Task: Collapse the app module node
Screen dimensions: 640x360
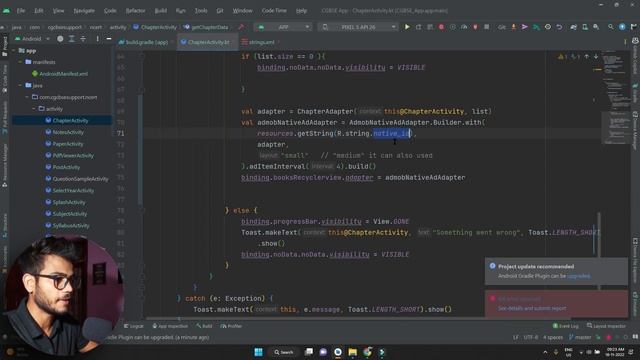Action: tap(14, 51)
